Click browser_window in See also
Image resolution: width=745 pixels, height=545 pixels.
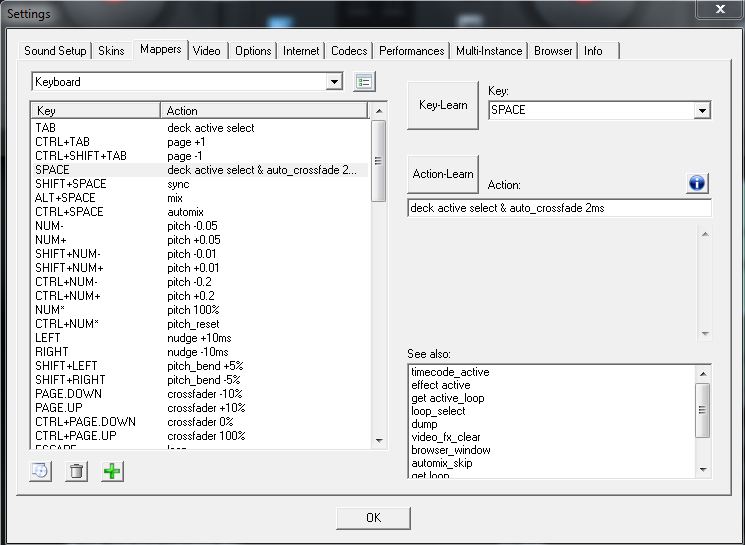pyautogui.click(x=450, y=450)
